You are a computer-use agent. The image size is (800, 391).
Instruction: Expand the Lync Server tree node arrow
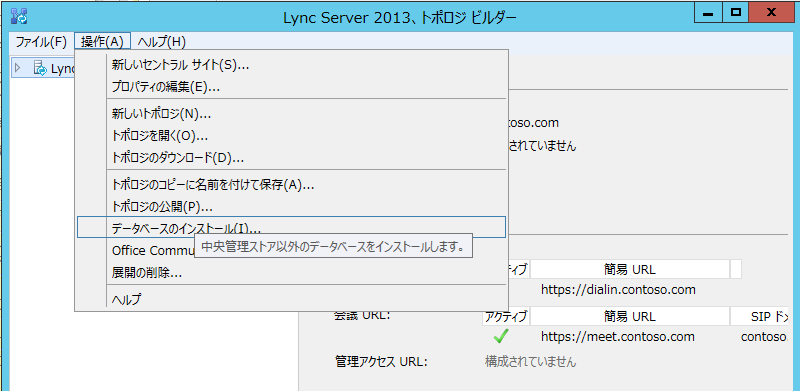18,67
